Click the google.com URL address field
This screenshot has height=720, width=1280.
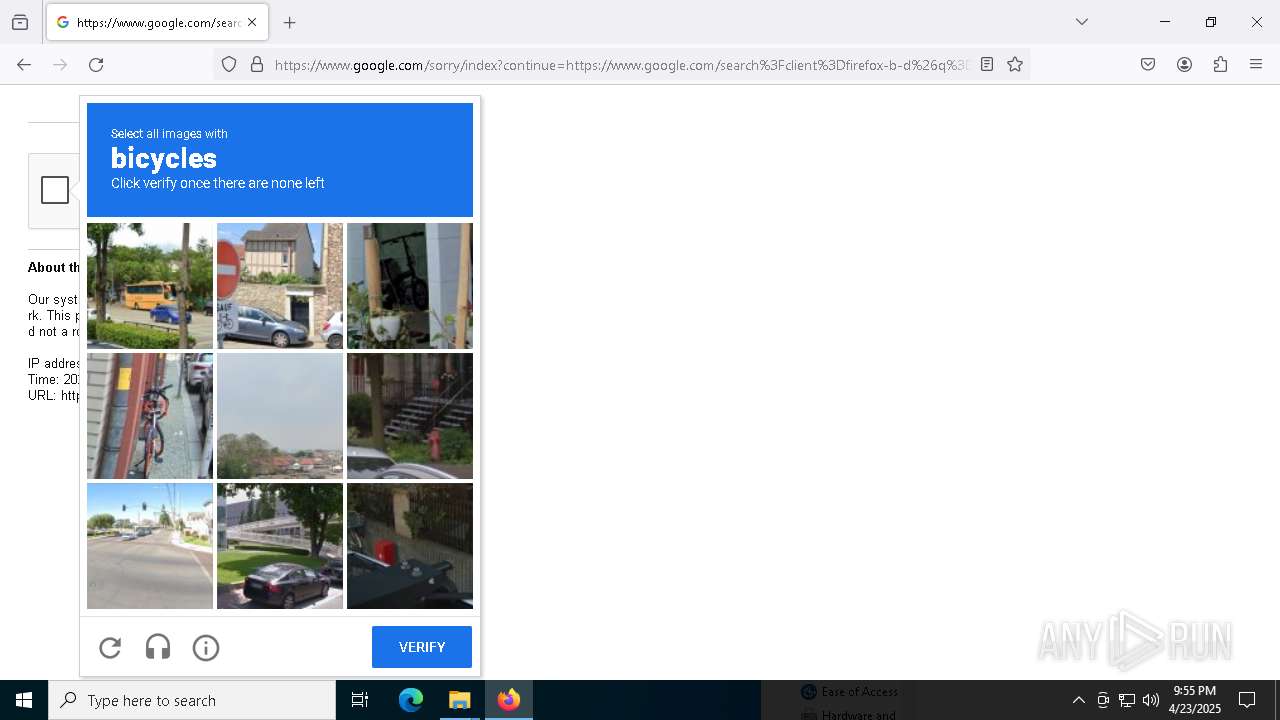621,65
